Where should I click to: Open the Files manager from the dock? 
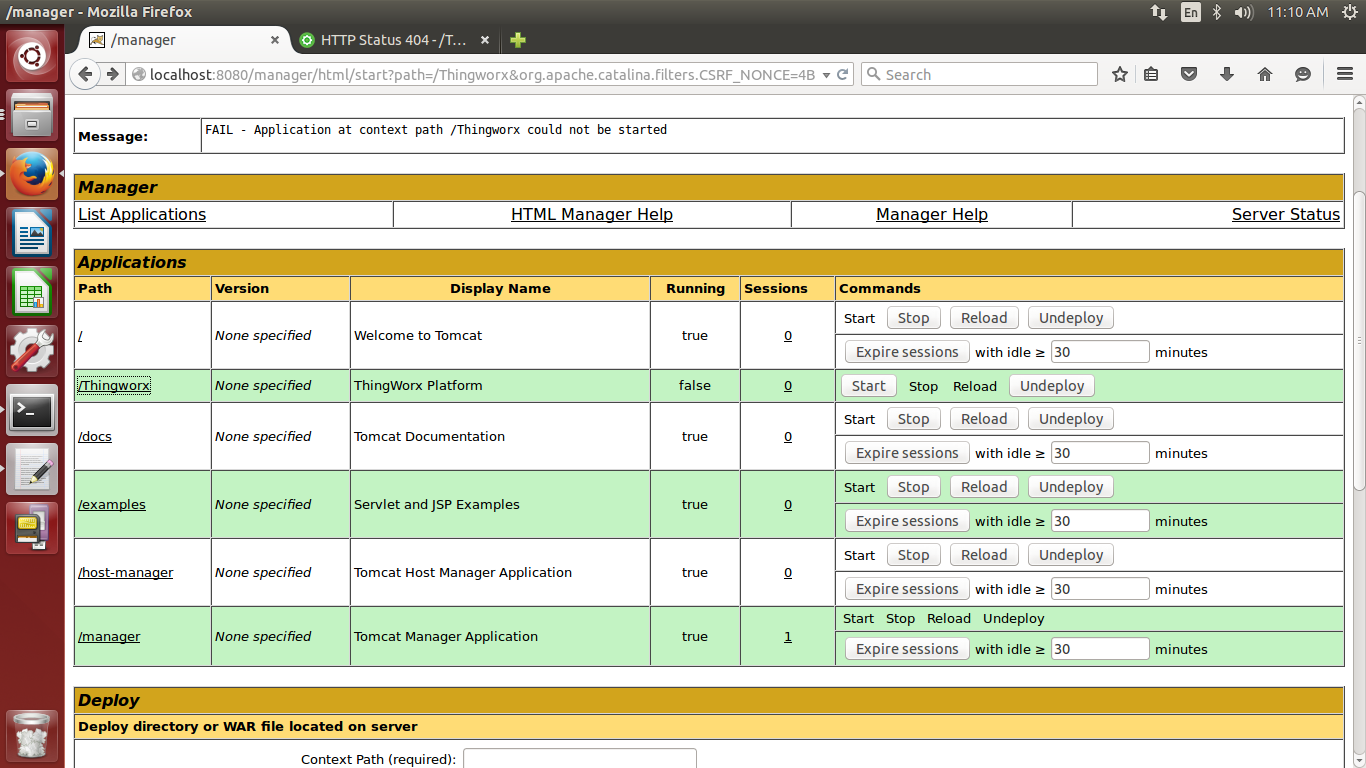click(32, 115)
